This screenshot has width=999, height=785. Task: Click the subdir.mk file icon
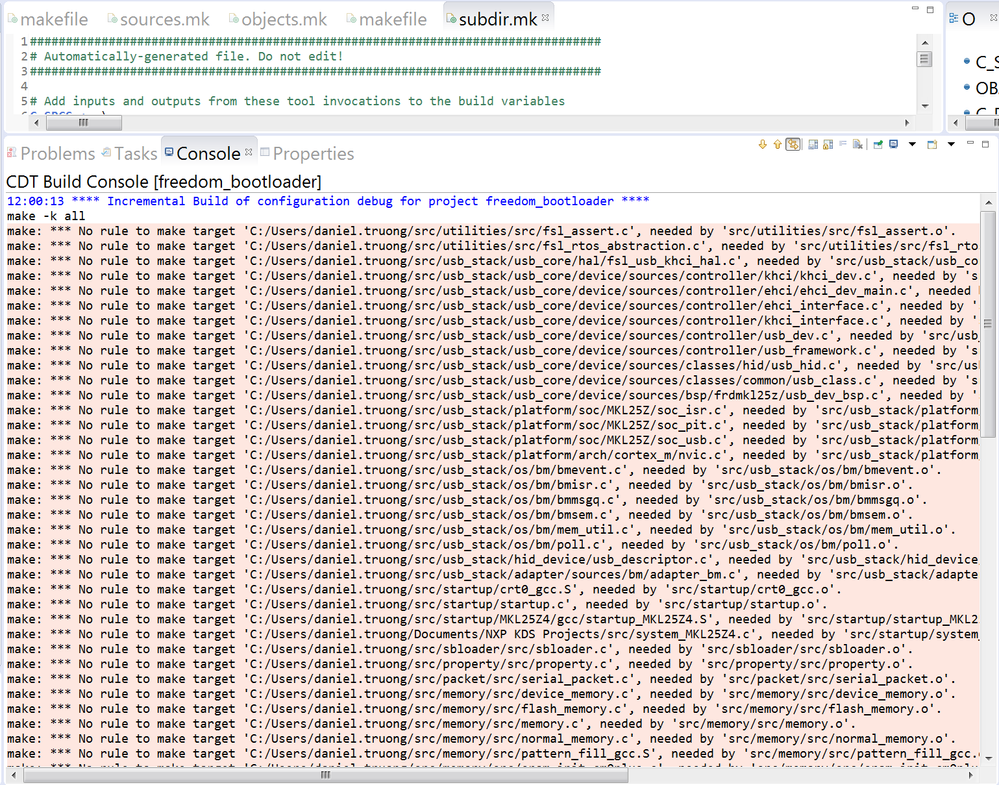point(451,19)
